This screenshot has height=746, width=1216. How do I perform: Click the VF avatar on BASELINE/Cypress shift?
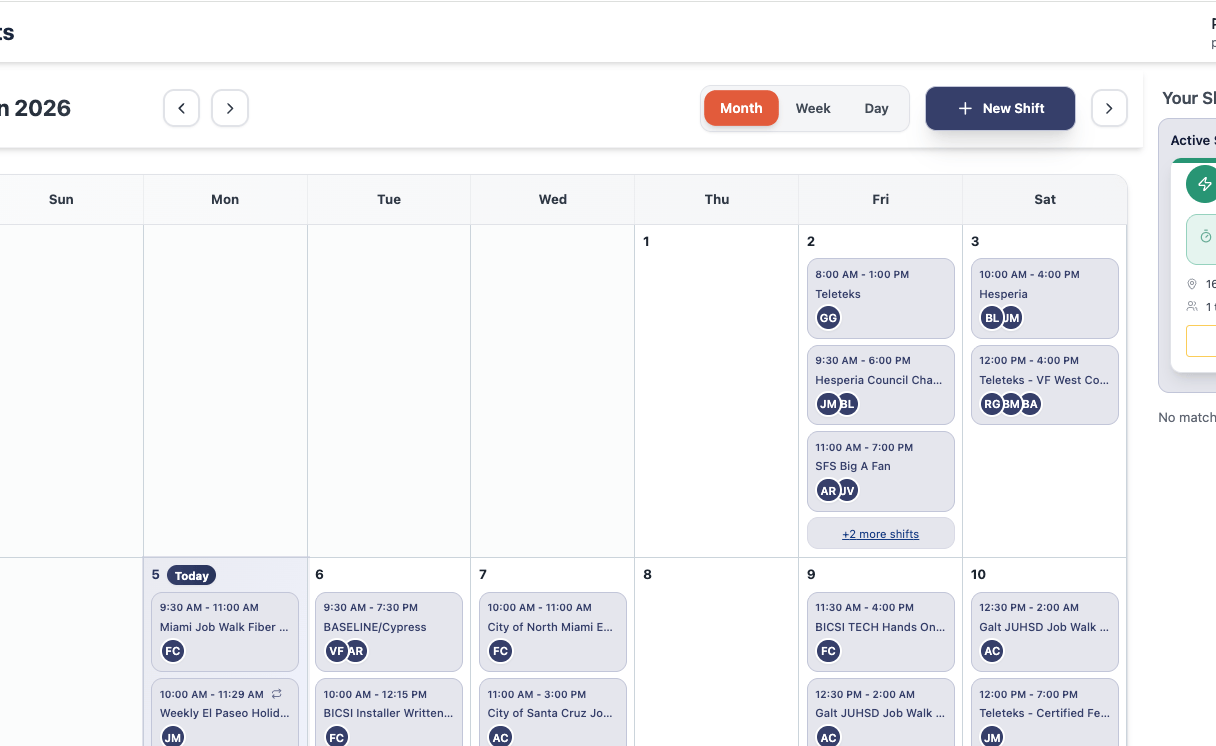pos(337,651)
